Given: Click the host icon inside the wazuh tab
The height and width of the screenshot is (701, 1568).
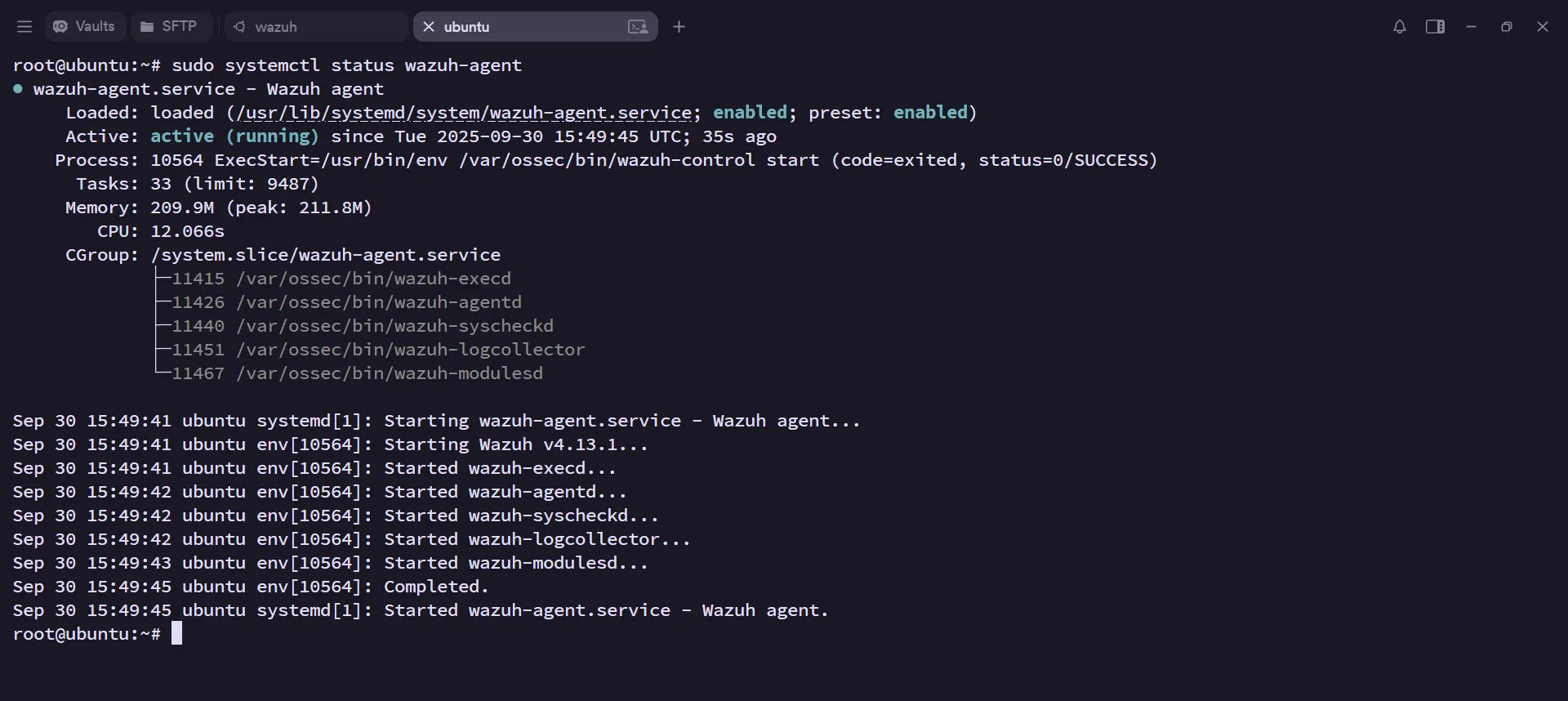Looking at the screenshot, I should [x=239, y=27].
